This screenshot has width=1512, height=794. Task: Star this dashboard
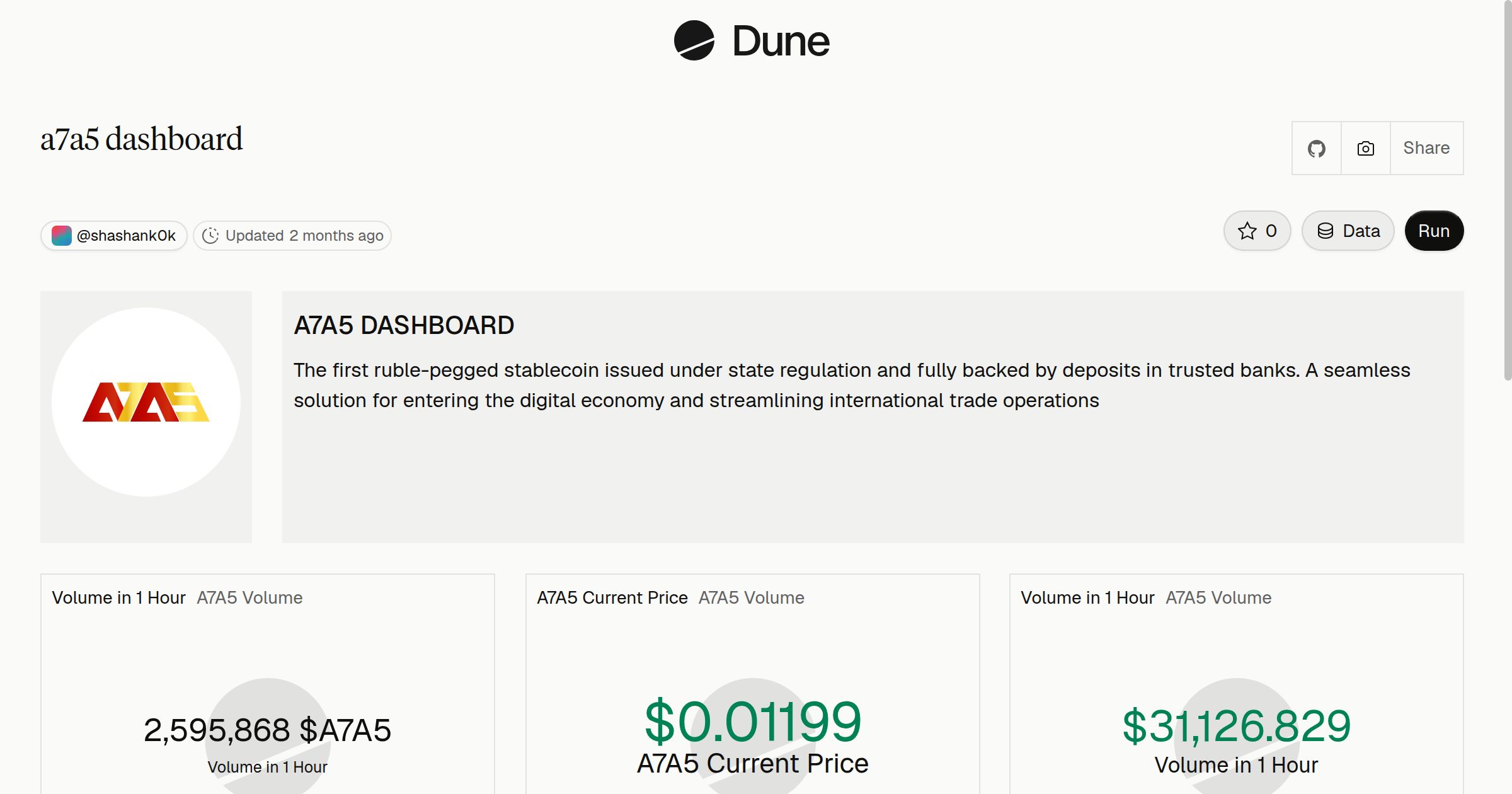pos(1257,231)
